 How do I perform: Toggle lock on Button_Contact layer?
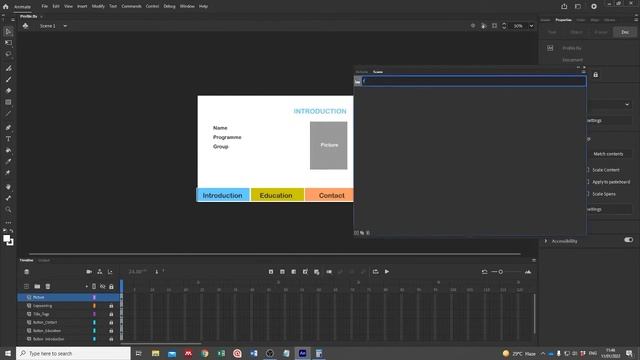[111, 322]
